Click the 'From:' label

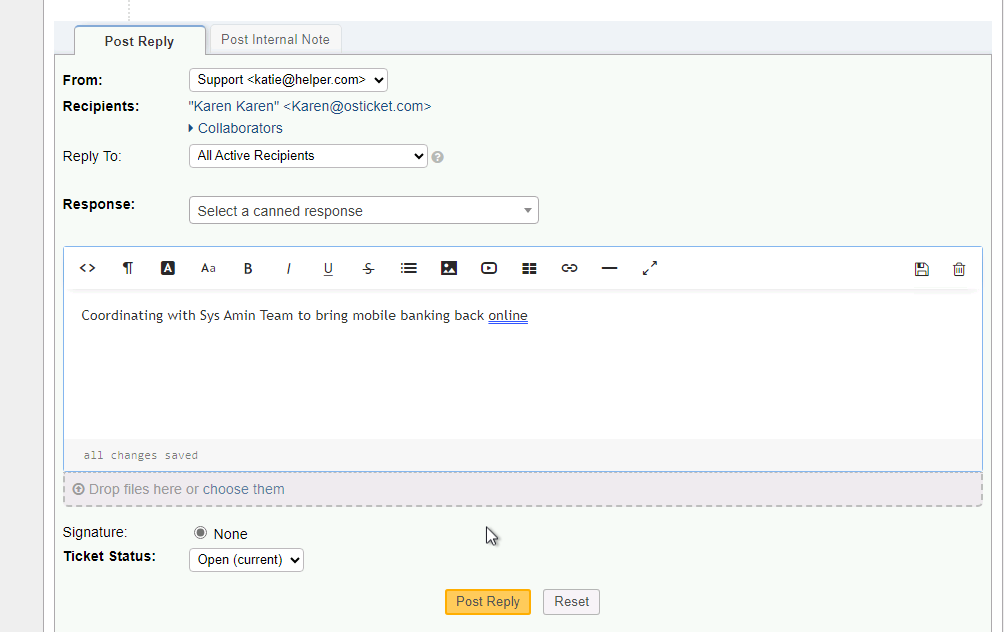83,80
